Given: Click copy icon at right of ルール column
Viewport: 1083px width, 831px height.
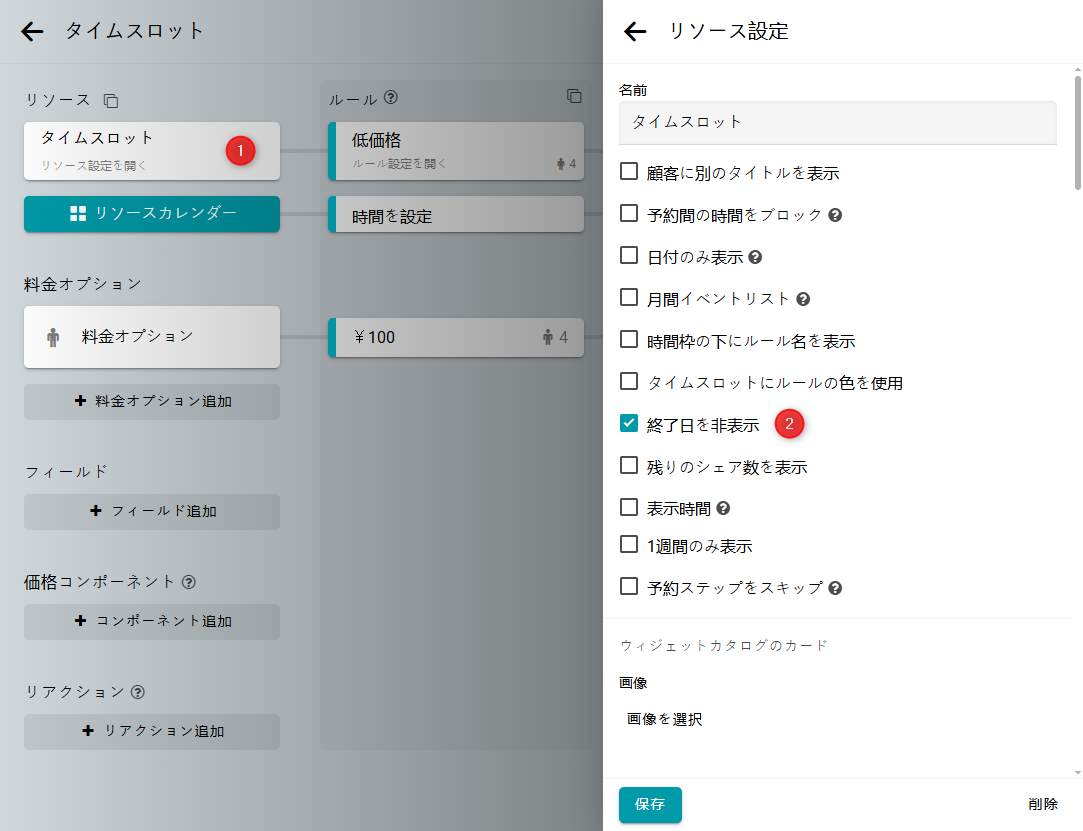Looking at the screenshot, I should pos(574,97).
